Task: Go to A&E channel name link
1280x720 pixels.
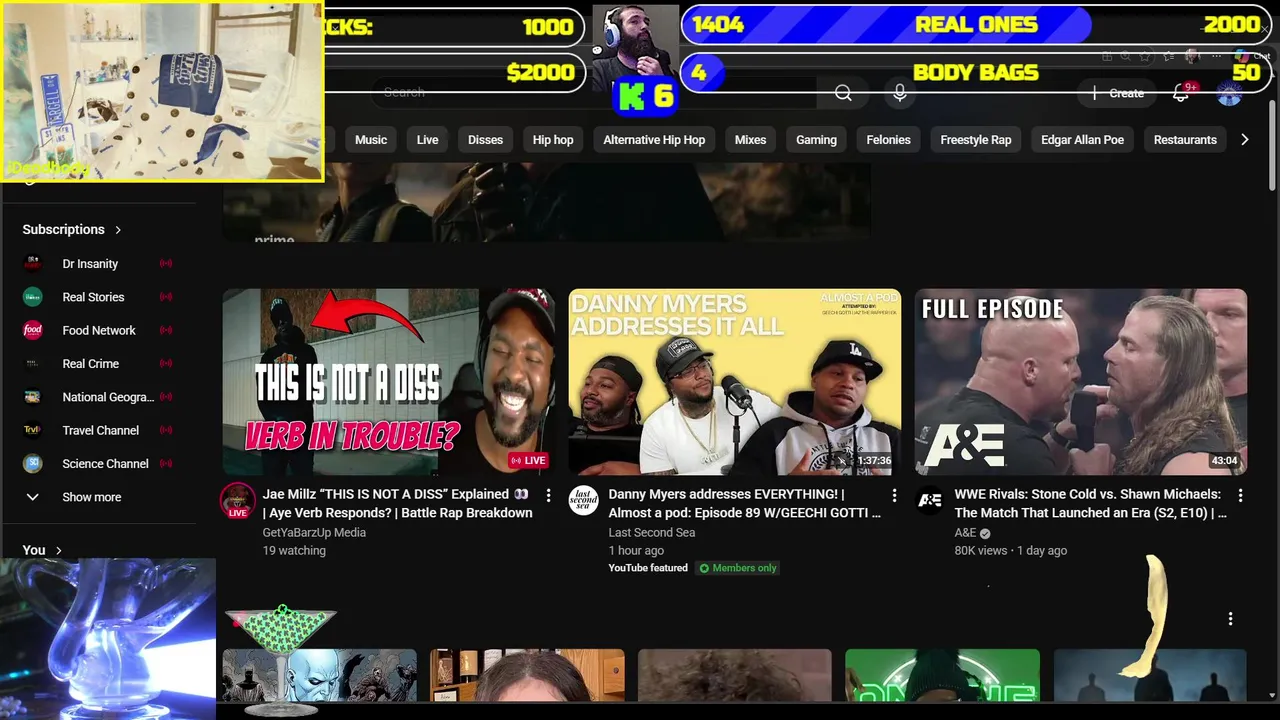Action: 965,533
